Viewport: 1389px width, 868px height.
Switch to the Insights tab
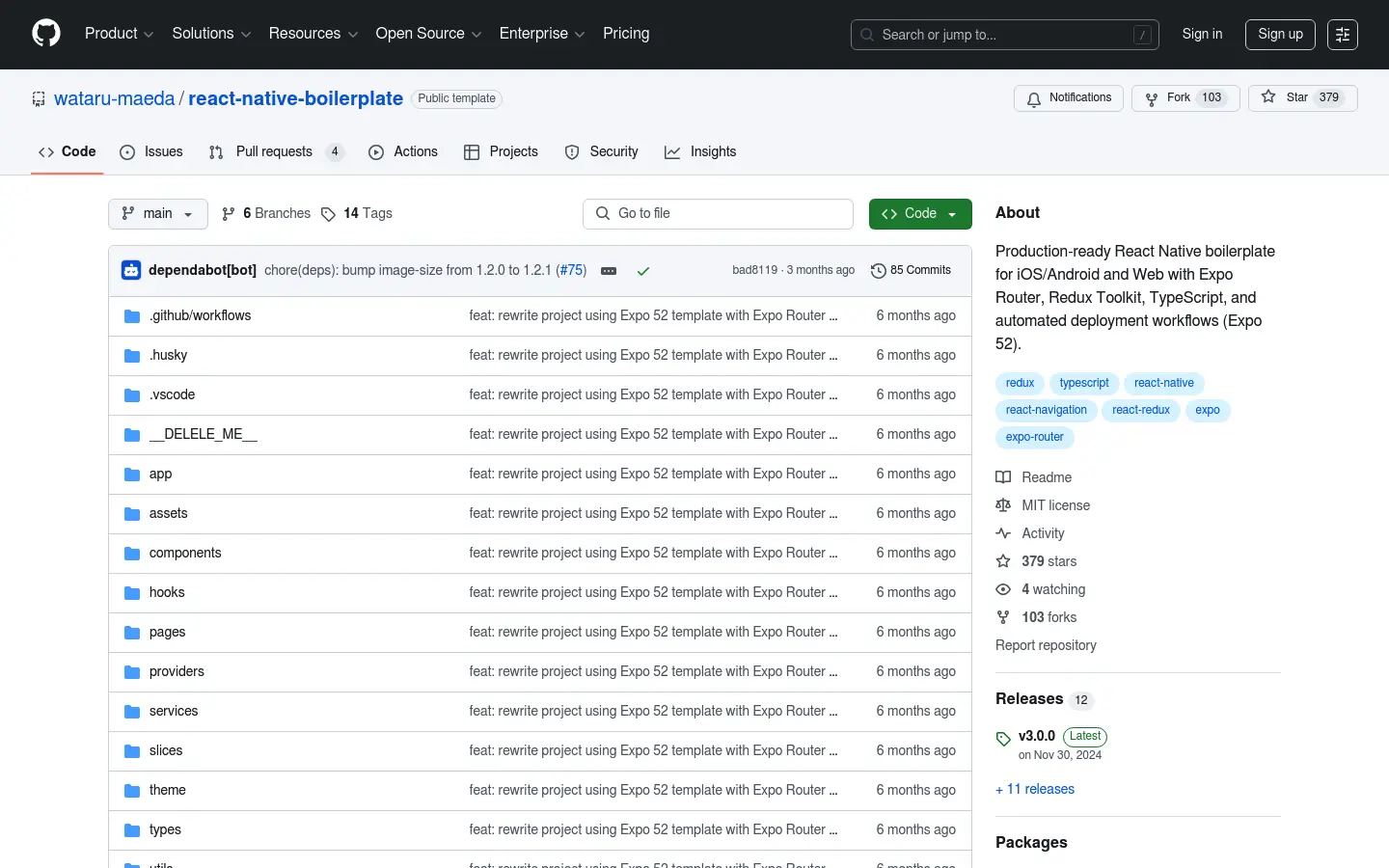click(700, 151)
